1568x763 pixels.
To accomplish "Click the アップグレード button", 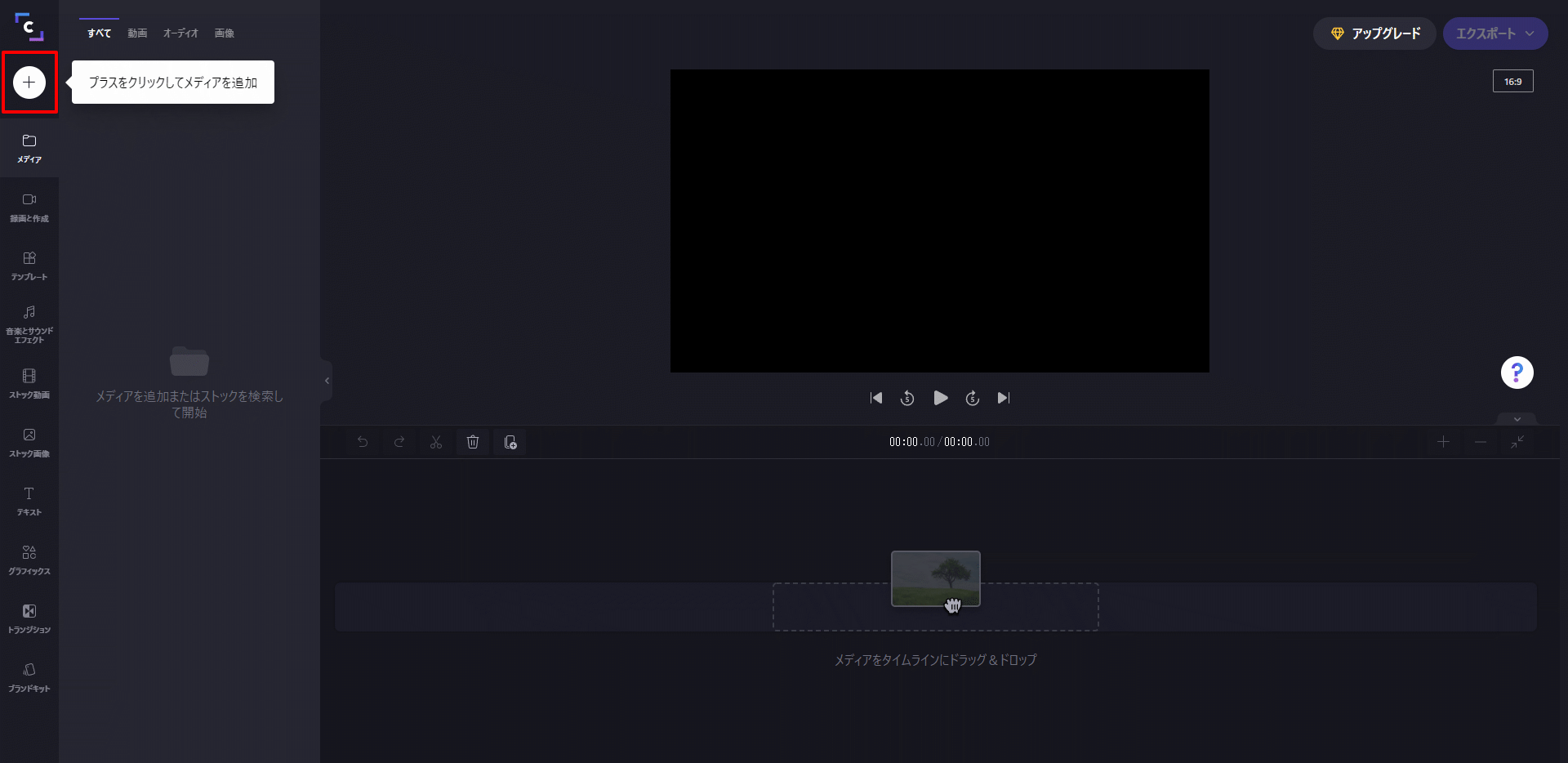I will coord(1374,33).
